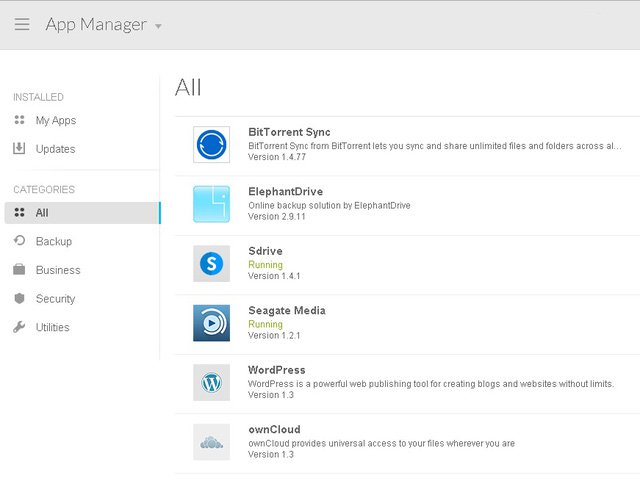
Task: Click Online backup solution by ElephantDrive text
Action: point(329,205)
